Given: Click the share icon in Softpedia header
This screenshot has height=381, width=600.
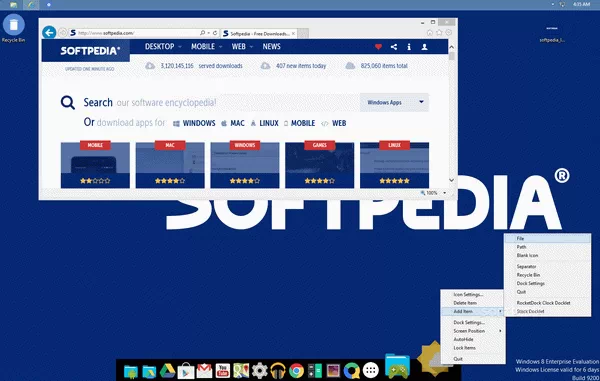Looking at the screenshot, I should coord(394,47).
